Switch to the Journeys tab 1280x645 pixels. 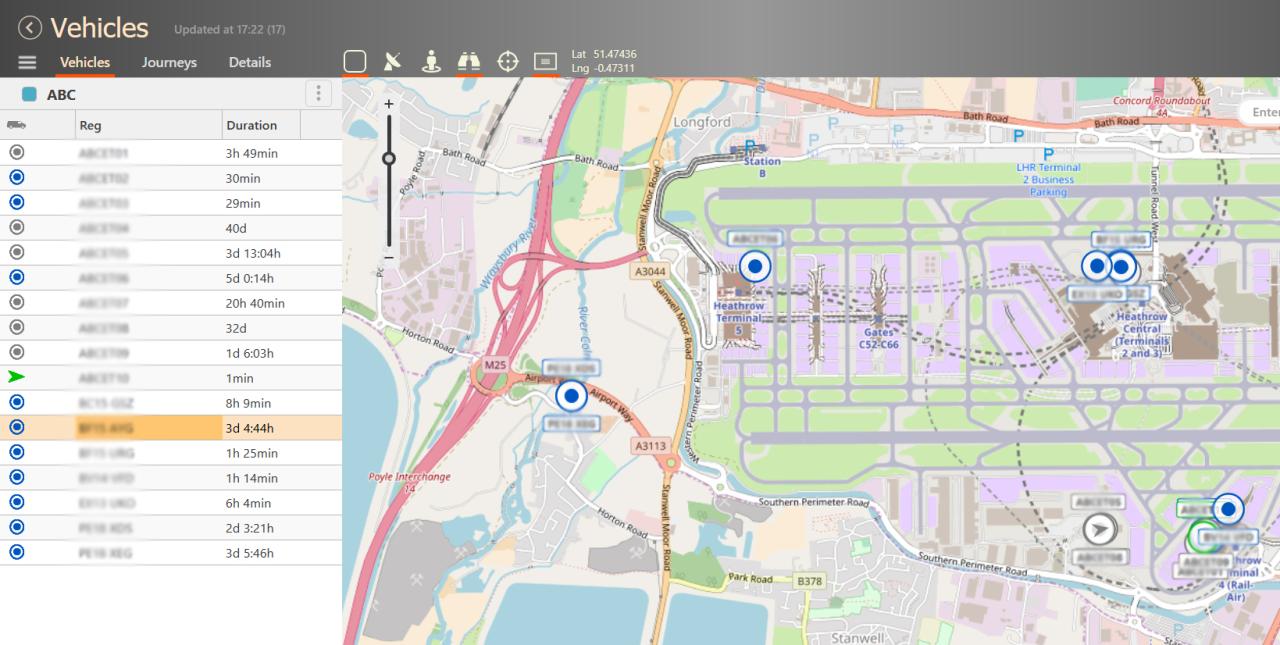[168, 61]
